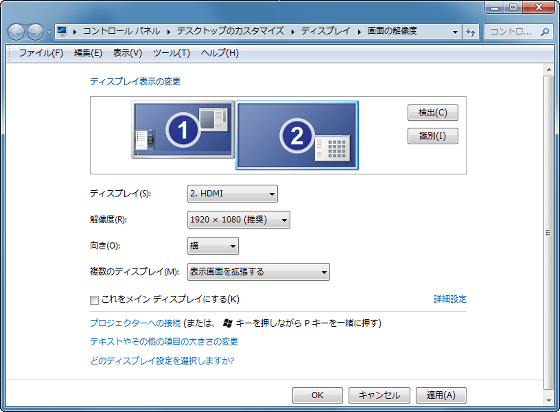Click the search magnifier icon
The width and height of the screenshot is (560, 412).
tap(545, 32)
